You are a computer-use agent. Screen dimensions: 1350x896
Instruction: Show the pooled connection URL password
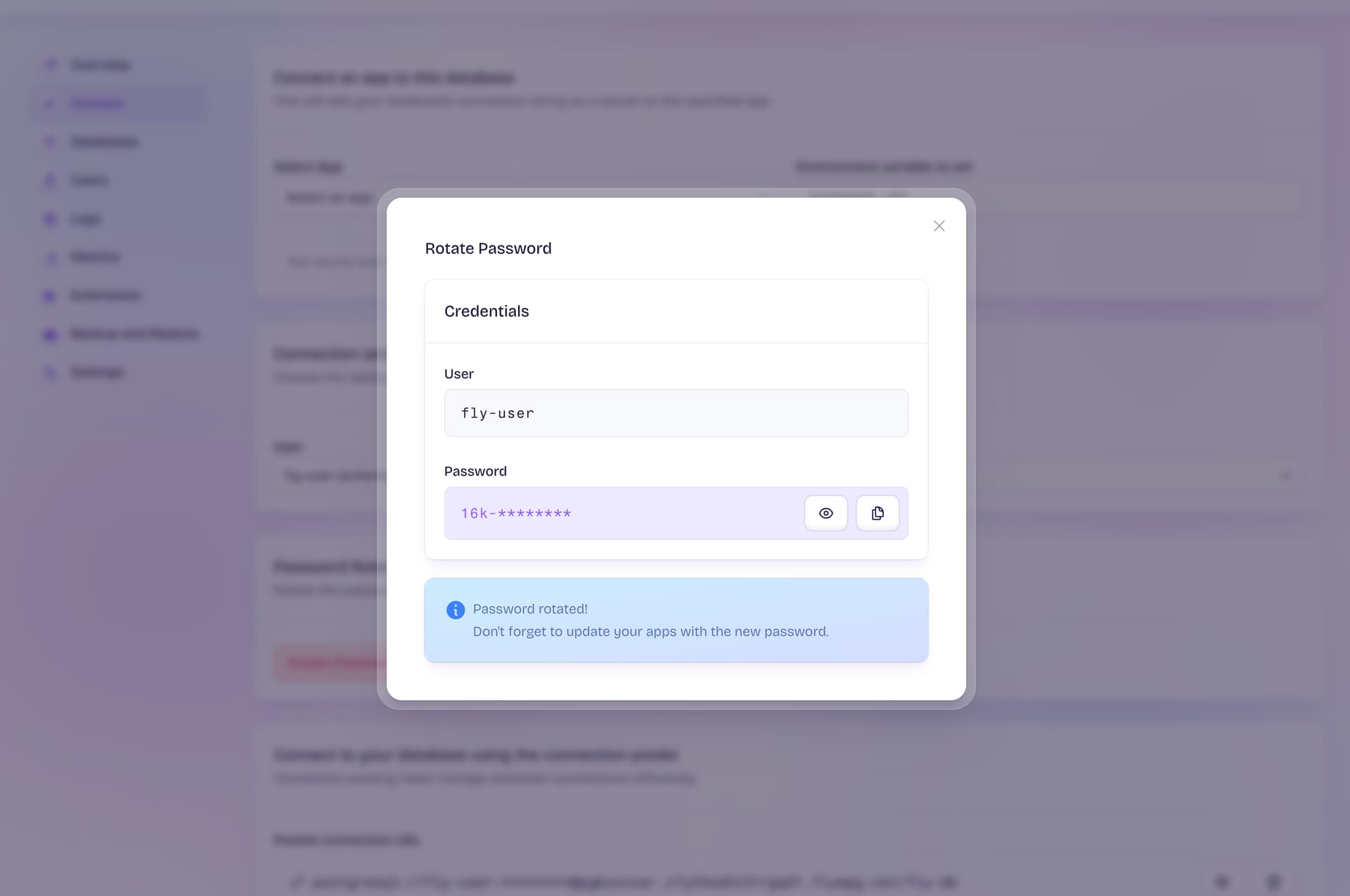[x=1222, y=881]
